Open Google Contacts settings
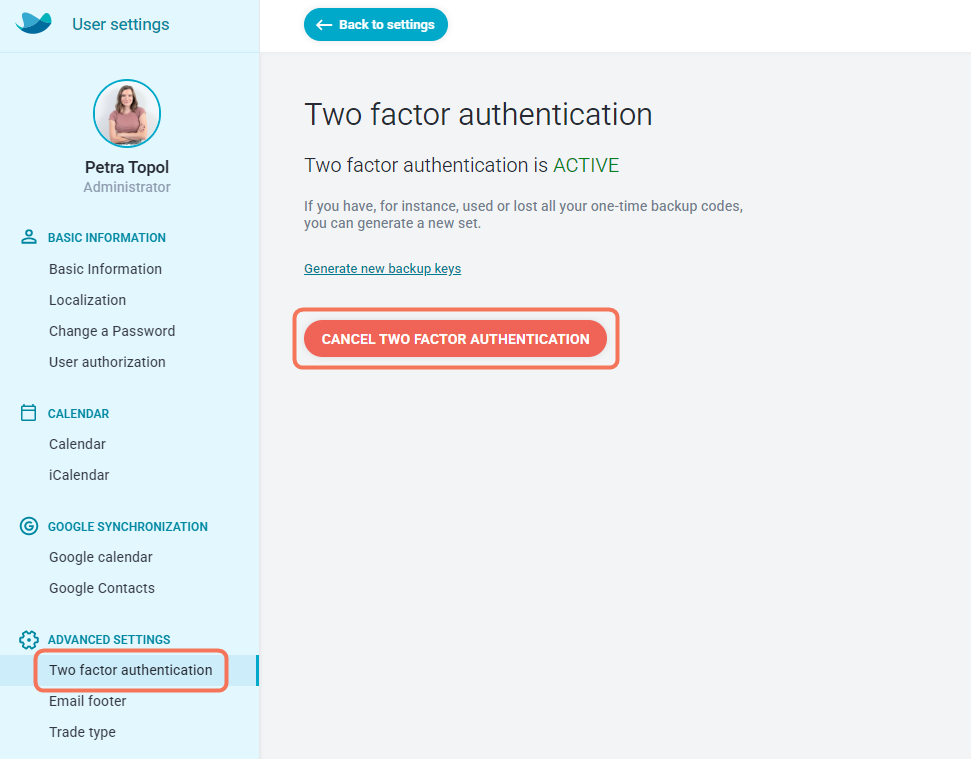Viewport: 971px width, 759px height. (102, 588)
